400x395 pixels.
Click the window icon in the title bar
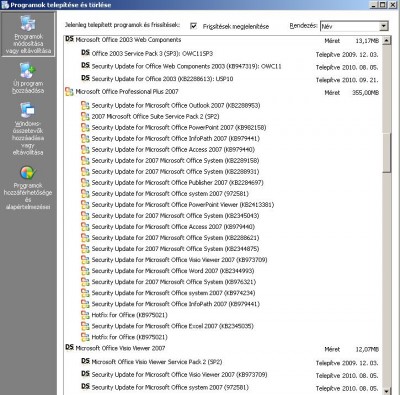[5, 5]
